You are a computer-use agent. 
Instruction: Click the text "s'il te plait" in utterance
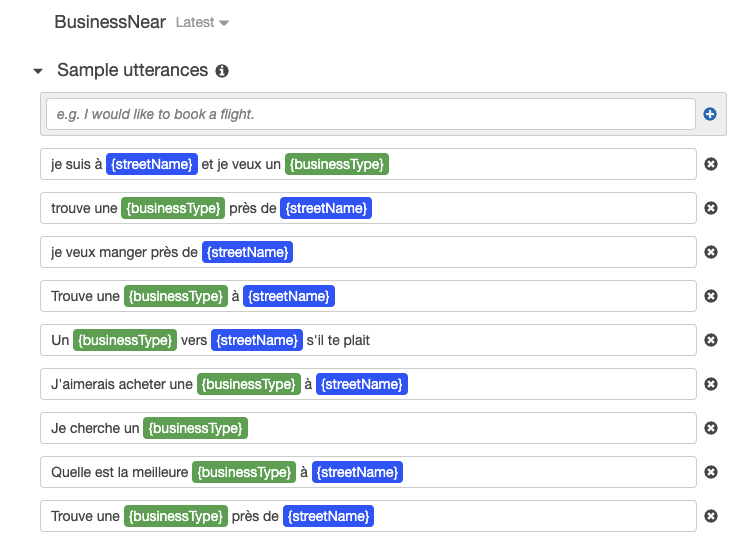coord(338,340)
